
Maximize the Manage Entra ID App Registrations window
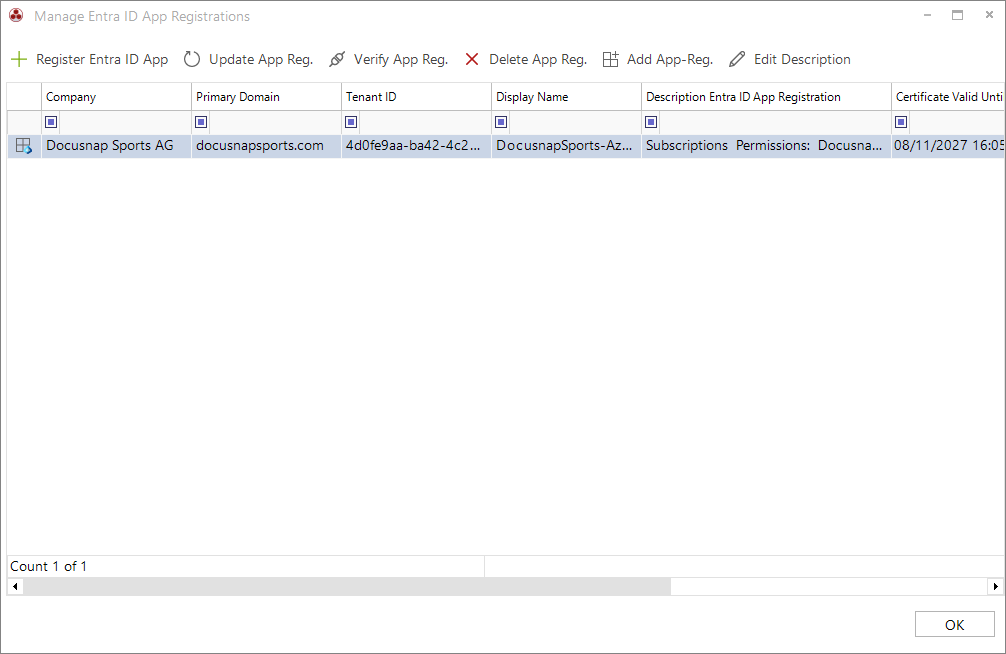(x=957, y=15)
